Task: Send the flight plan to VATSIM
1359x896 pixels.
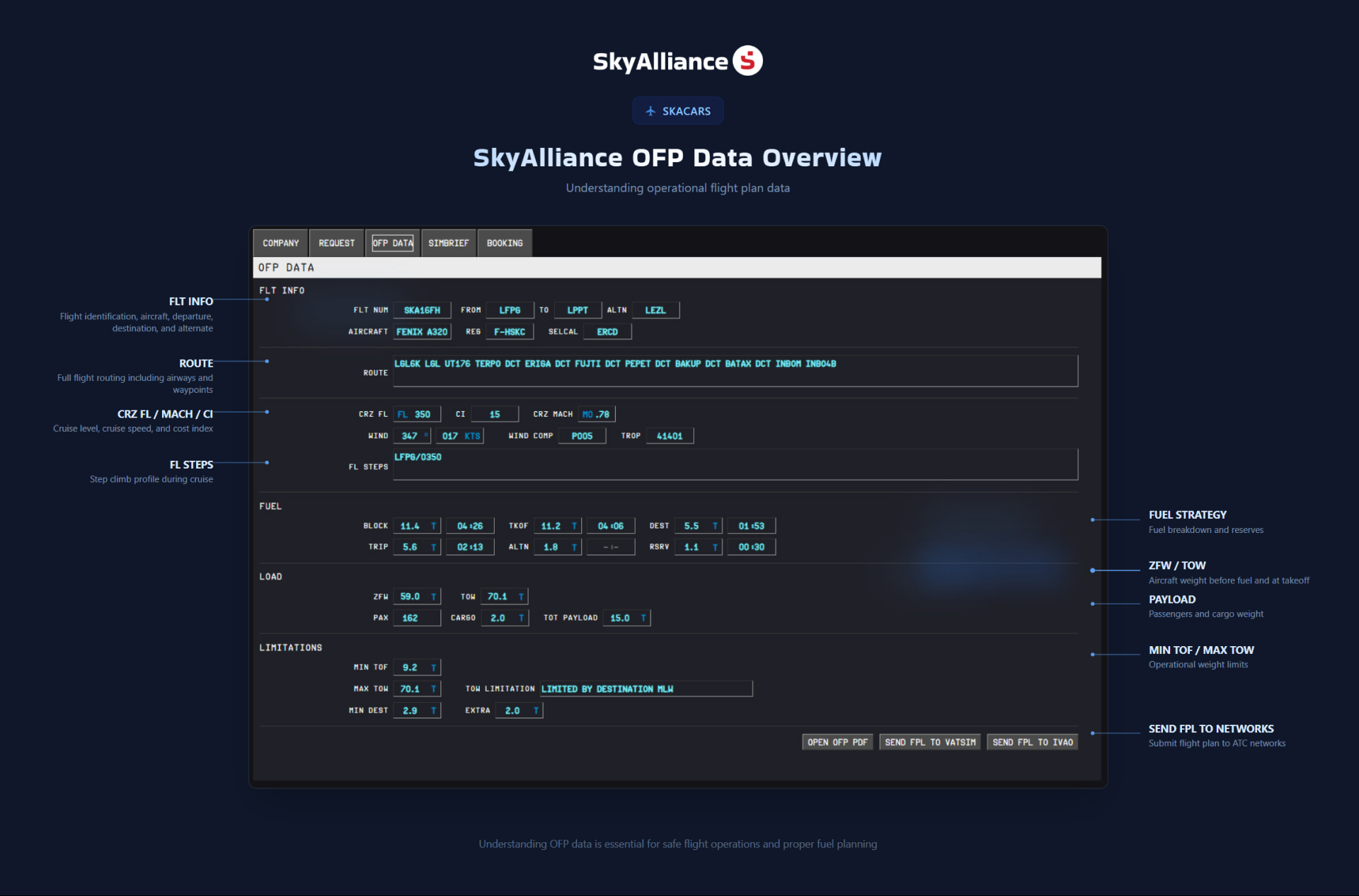Action: pyautogui.click(x=929, y=742)
